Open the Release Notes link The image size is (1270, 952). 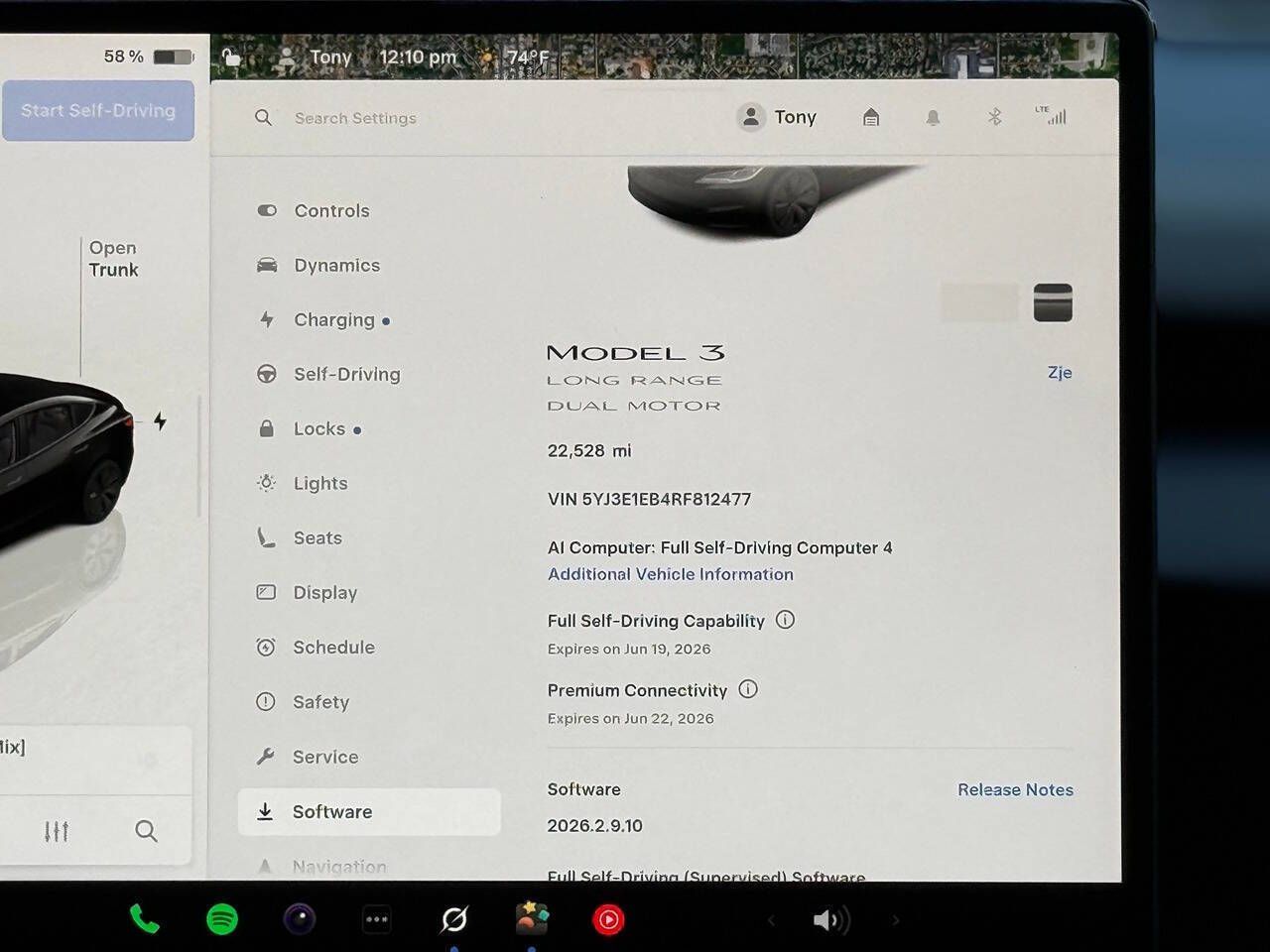[x=1015, y=789]
